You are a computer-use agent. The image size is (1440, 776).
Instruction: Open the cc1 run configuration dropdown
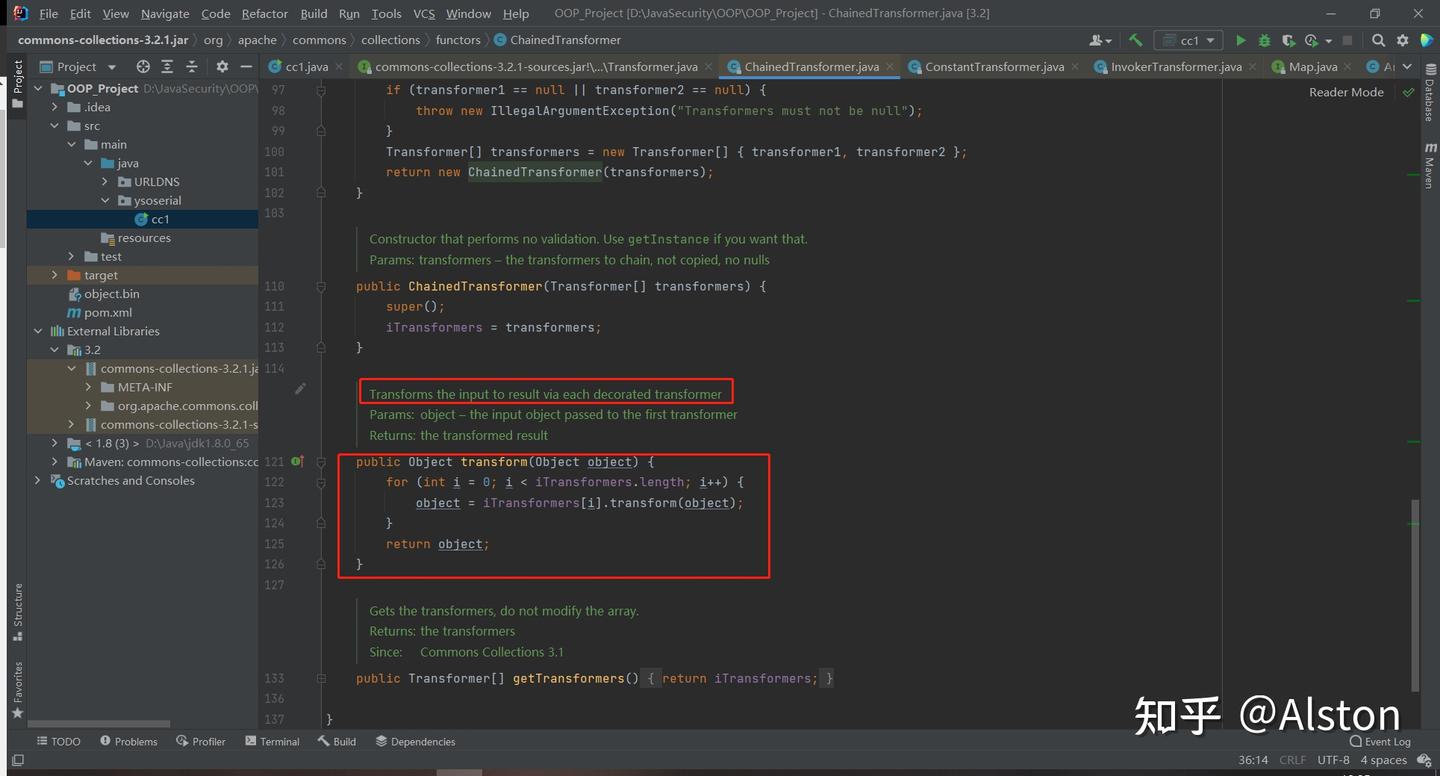(x=1188, y=40)
